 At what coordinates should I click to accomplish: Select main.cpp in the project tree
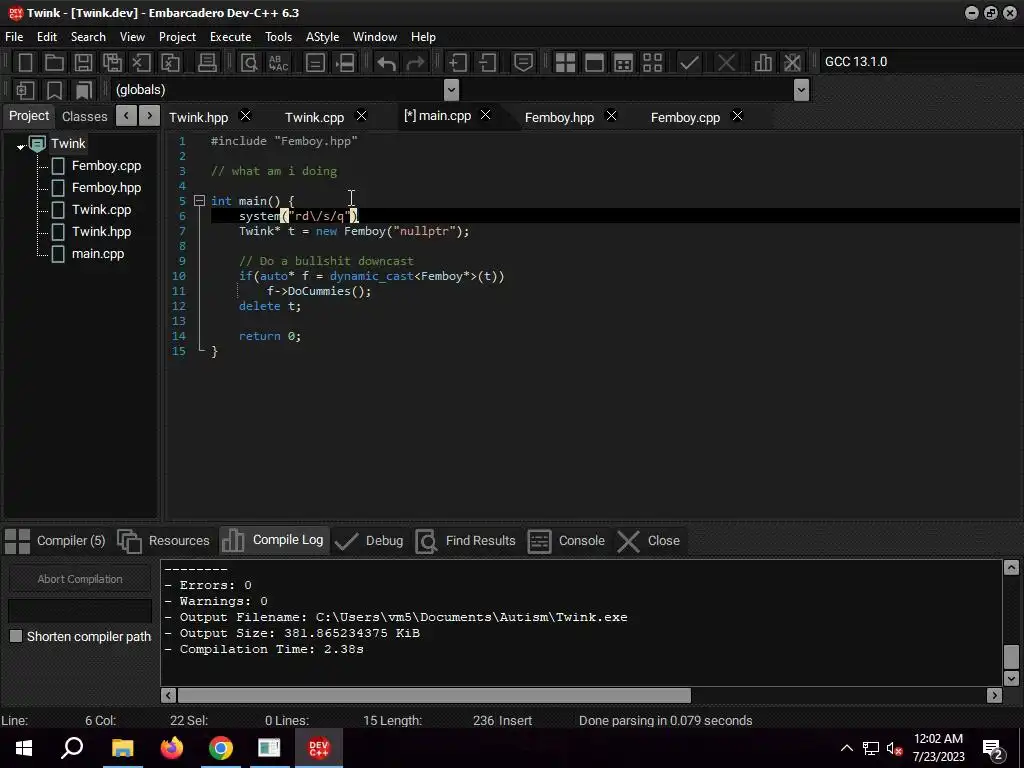pyautogui.click(x=98, y=254)
